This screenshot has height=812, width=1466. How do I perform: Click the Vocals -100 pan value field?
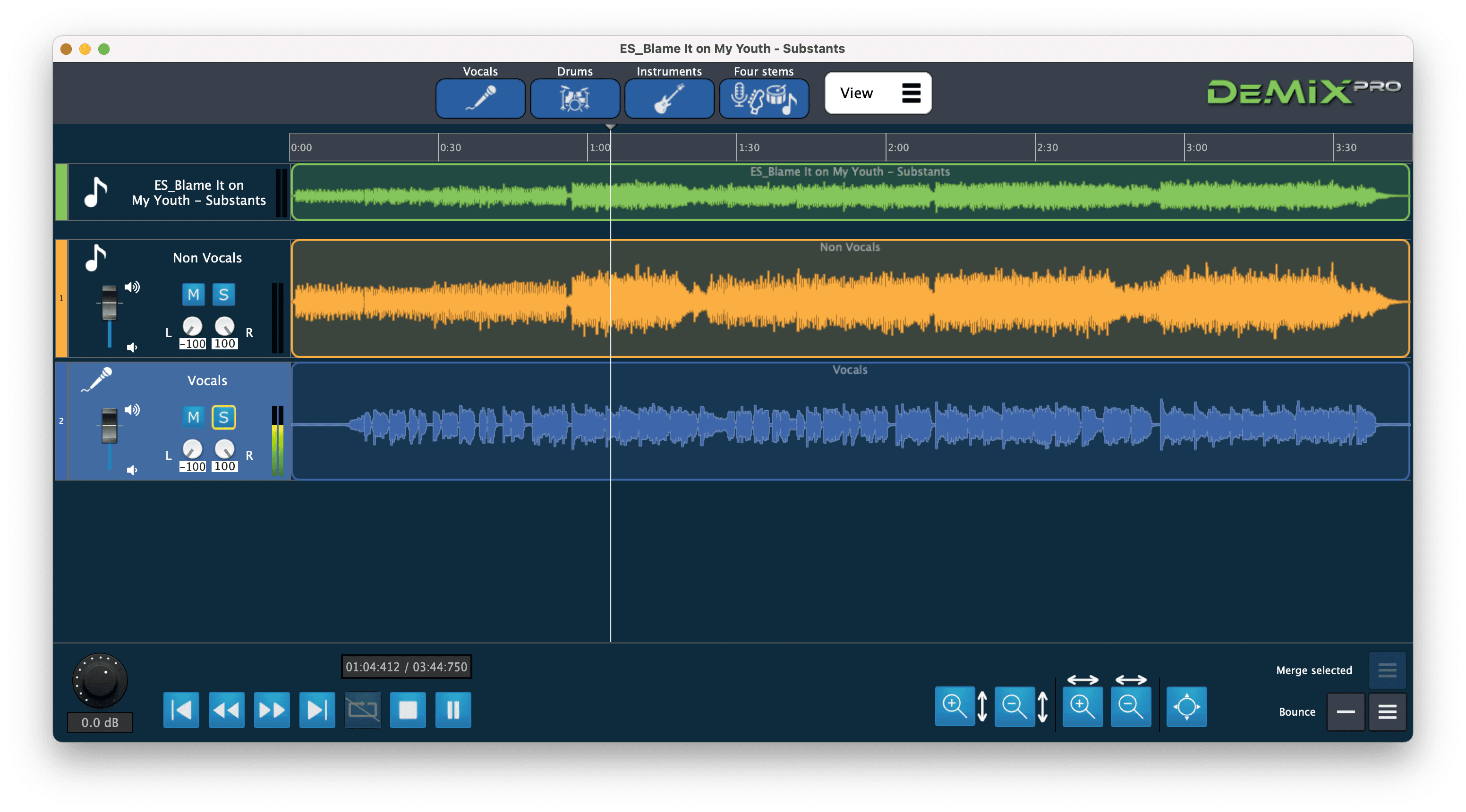tap(192, 466)
